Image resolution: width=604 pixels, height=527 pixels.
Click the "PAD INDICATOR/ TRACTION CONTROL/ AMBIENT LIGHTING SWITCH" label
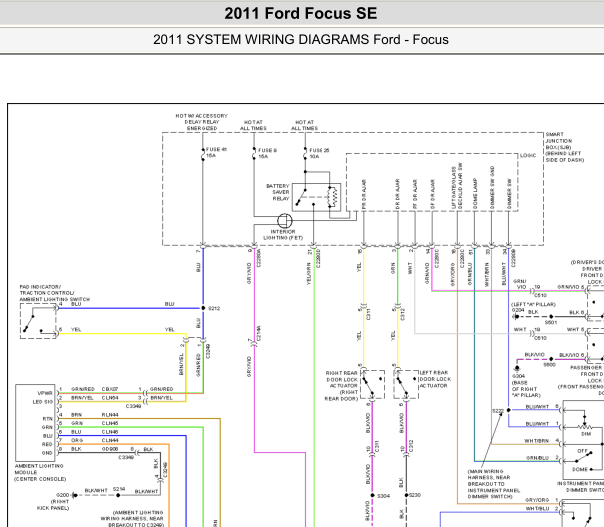55,293
